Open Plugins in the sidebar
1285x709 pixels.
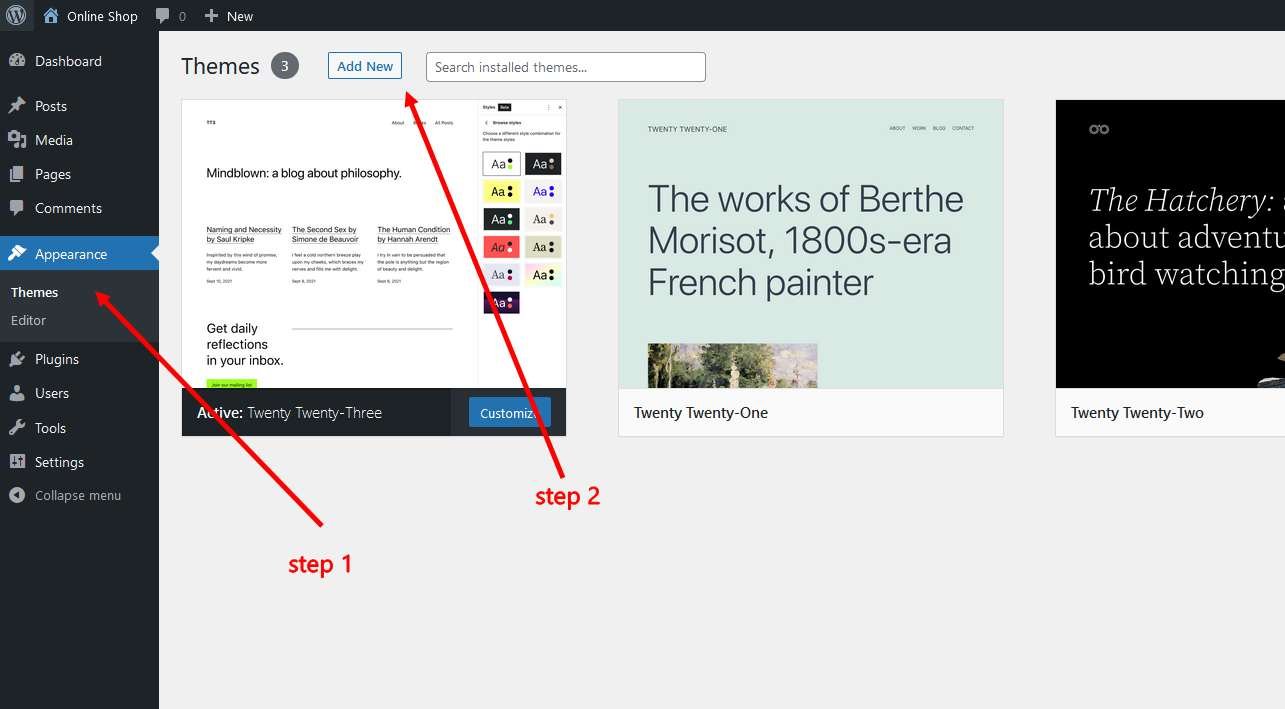click(56, 359)
